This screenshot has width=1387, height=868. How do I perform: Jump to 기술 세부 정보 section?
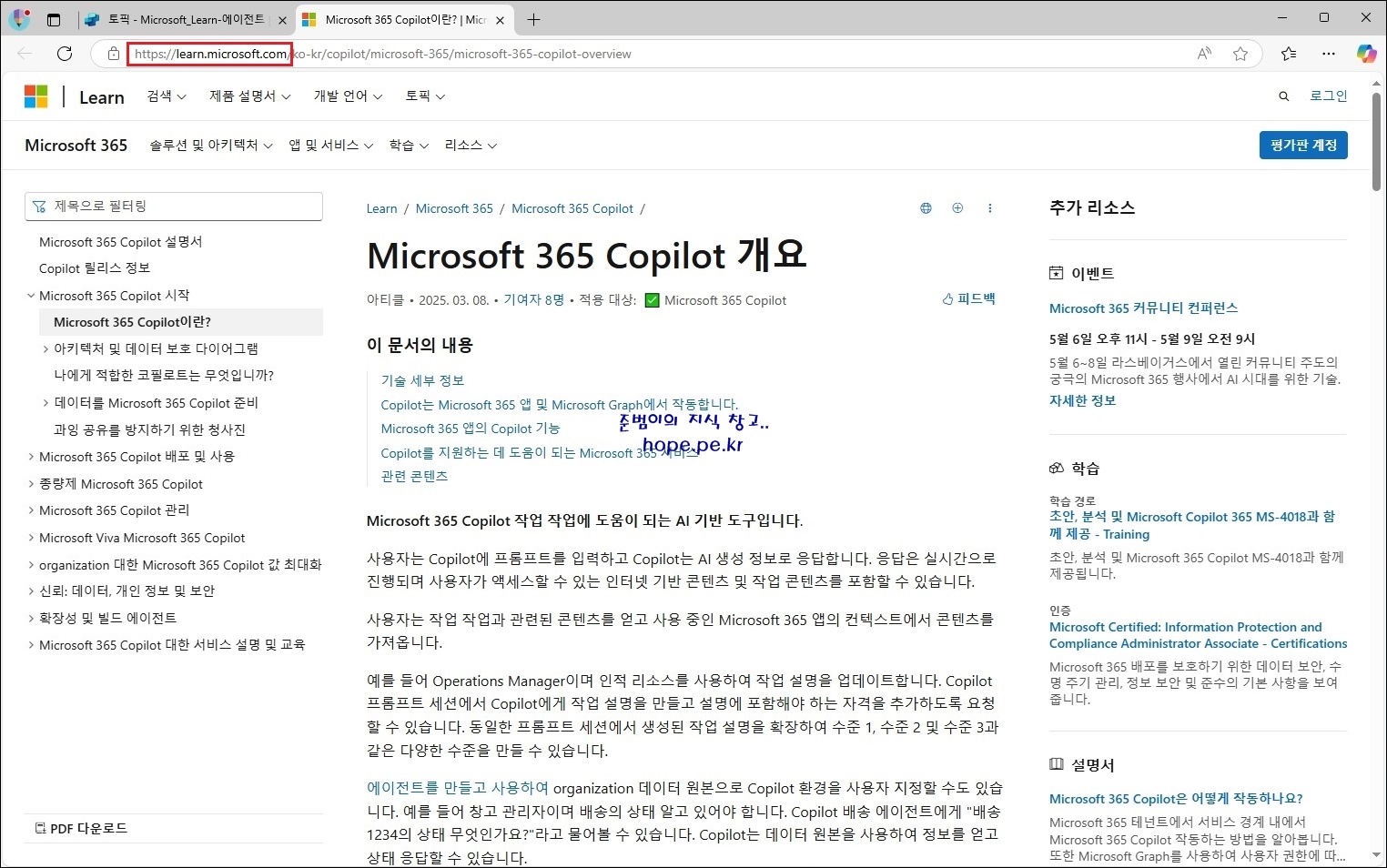[422, 380]
